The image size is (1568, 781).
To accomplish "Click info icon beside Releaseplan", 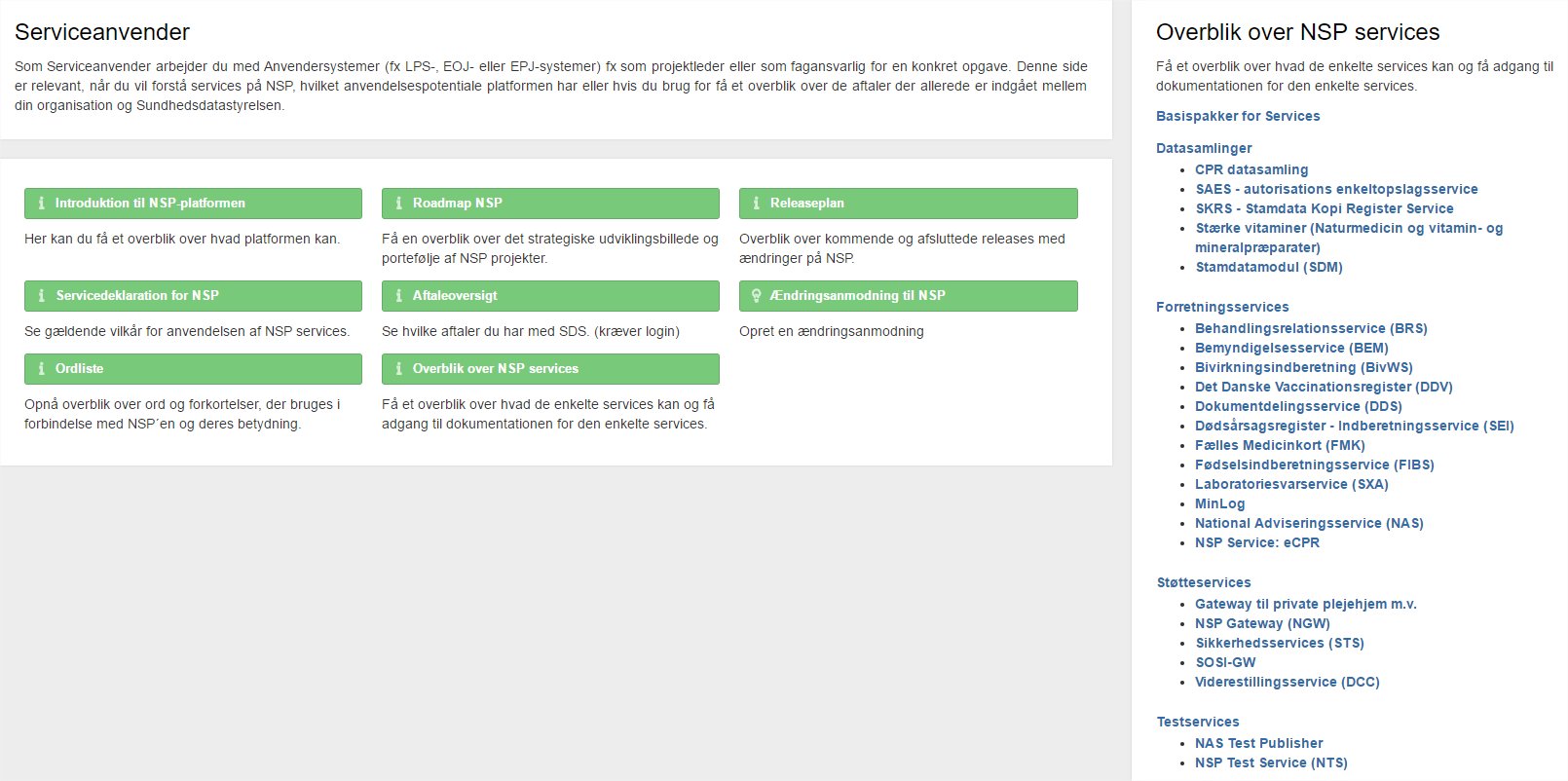I will (756, 204).
